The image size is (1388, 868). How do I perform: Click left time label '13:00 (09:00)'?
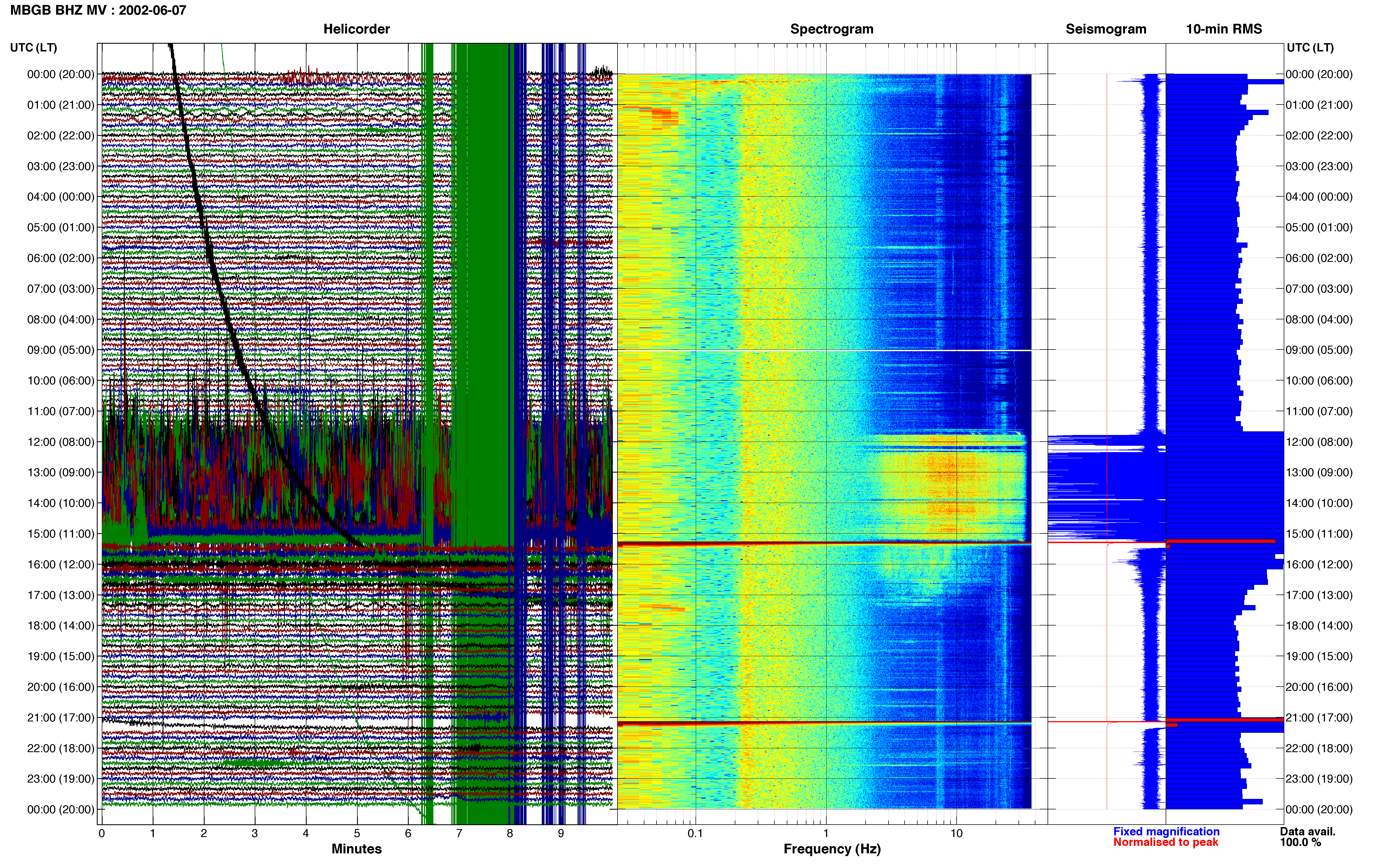(x=61, y=473)
